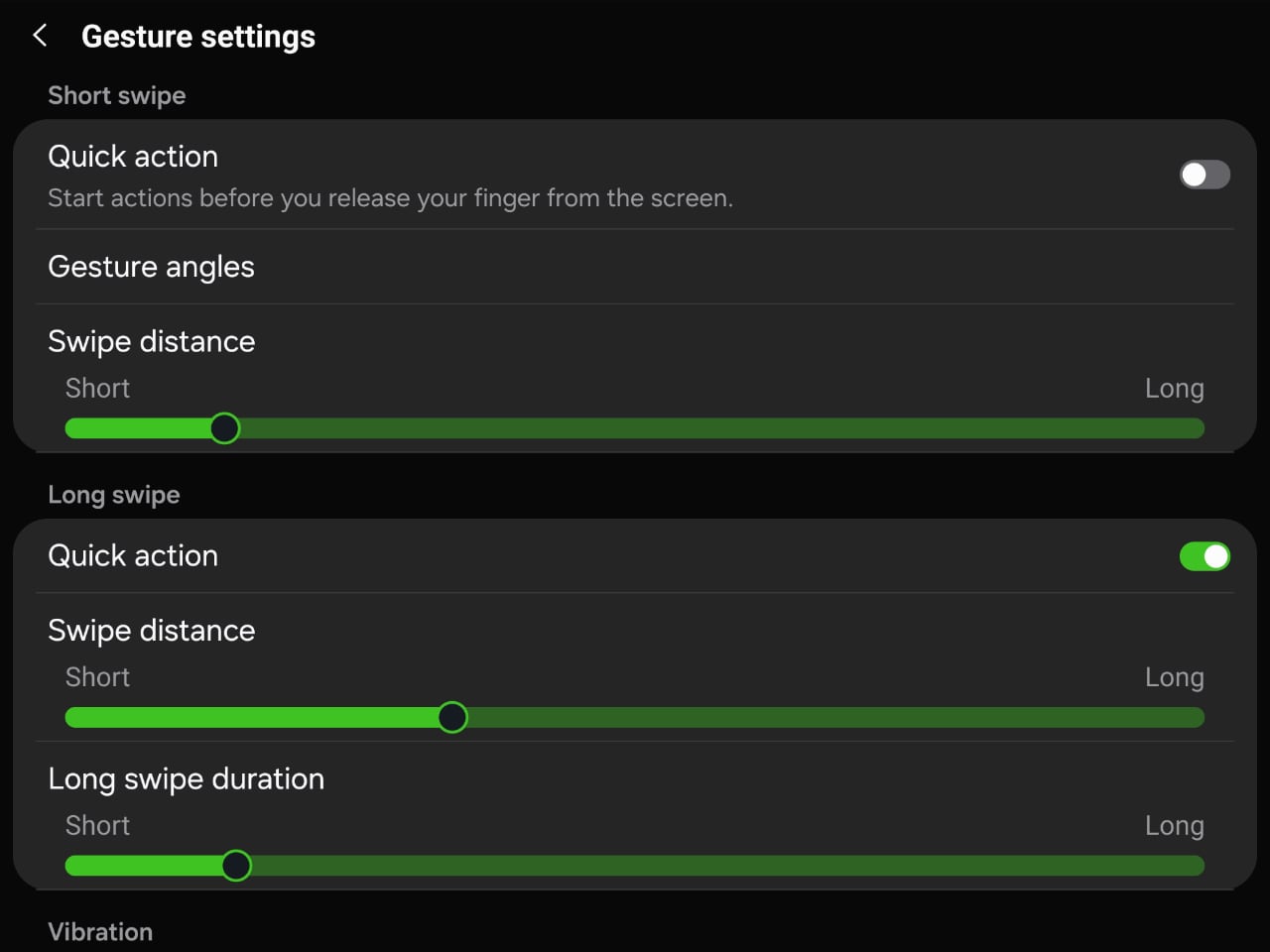Tap the Quick action label under Long swipe

133,556
